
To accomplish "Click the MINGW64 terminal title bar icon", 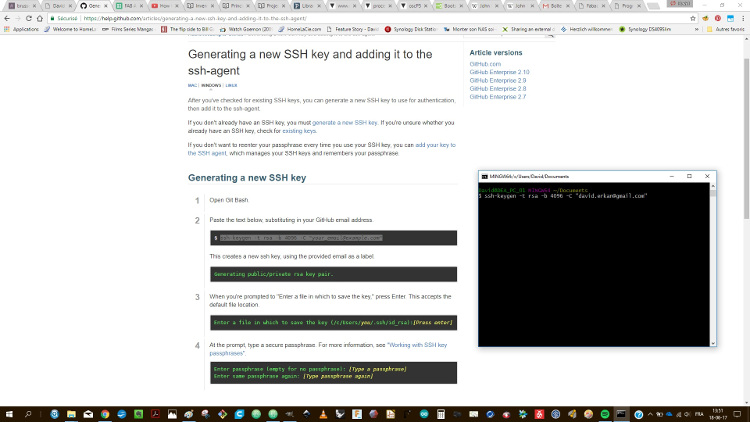I will [x=485, y=177].
